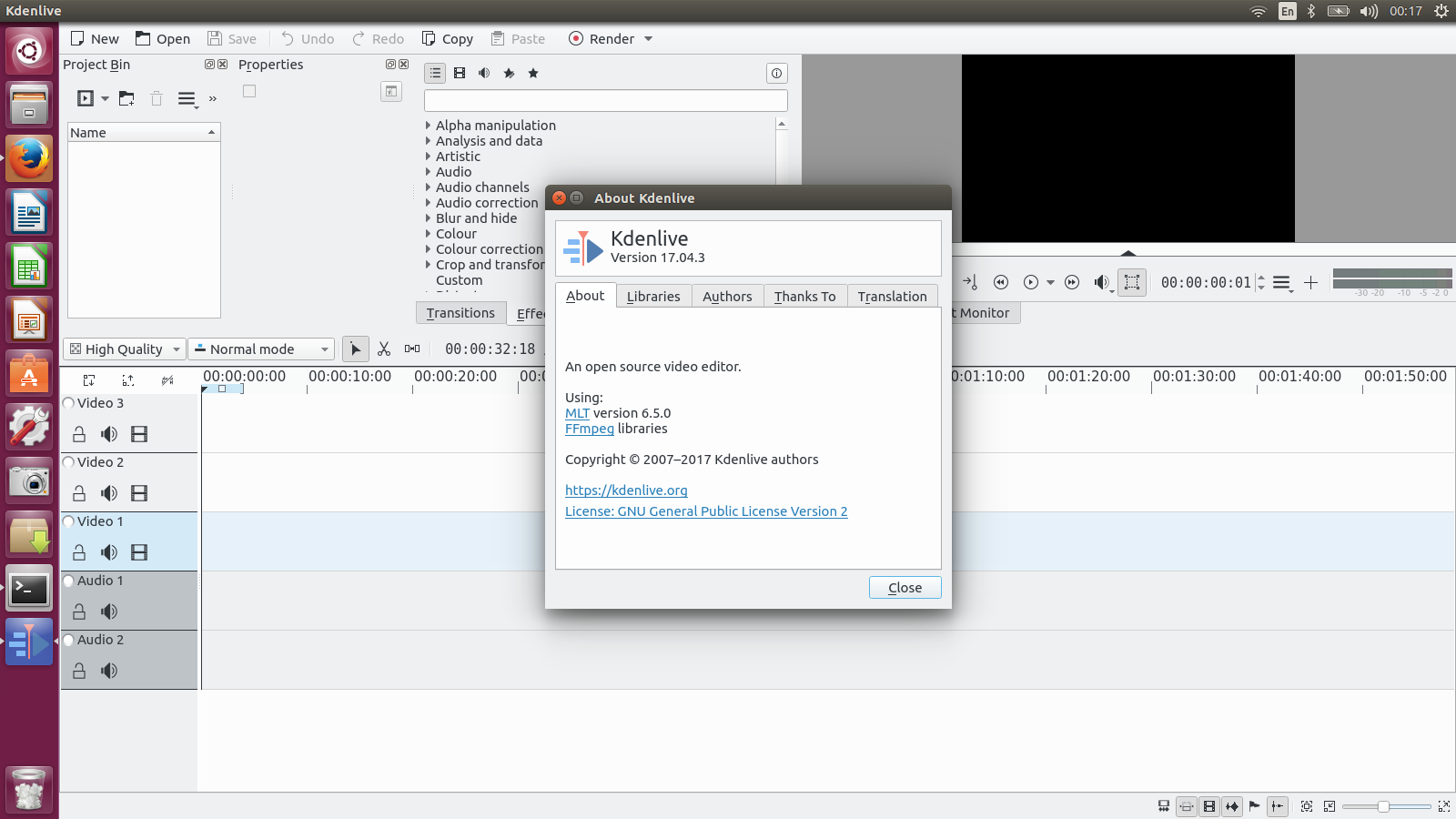Open the GNU General Public License link
Image resolution: width=1456 pixels, height=819 pixels.
tap(706, 511)
